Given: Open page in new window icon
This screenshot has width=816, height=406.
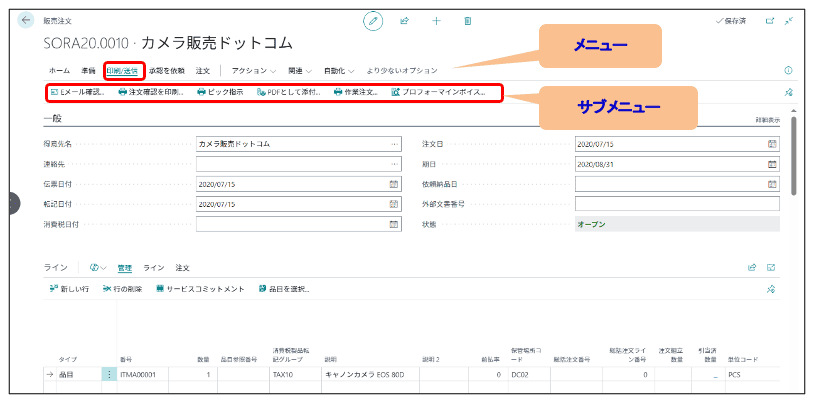Looking at the screenshot, I should pyautogui.click(x=770, y=21).
